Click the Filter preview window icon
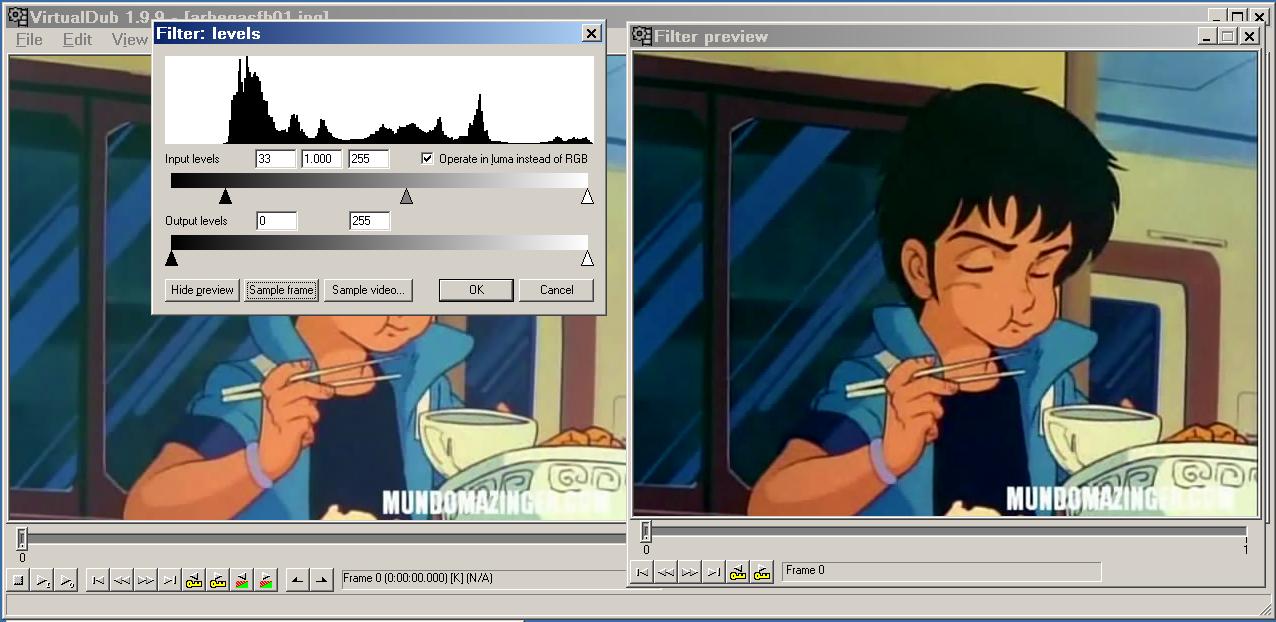The height and width of the screenshot is (622, 1276). click(642, 36)
